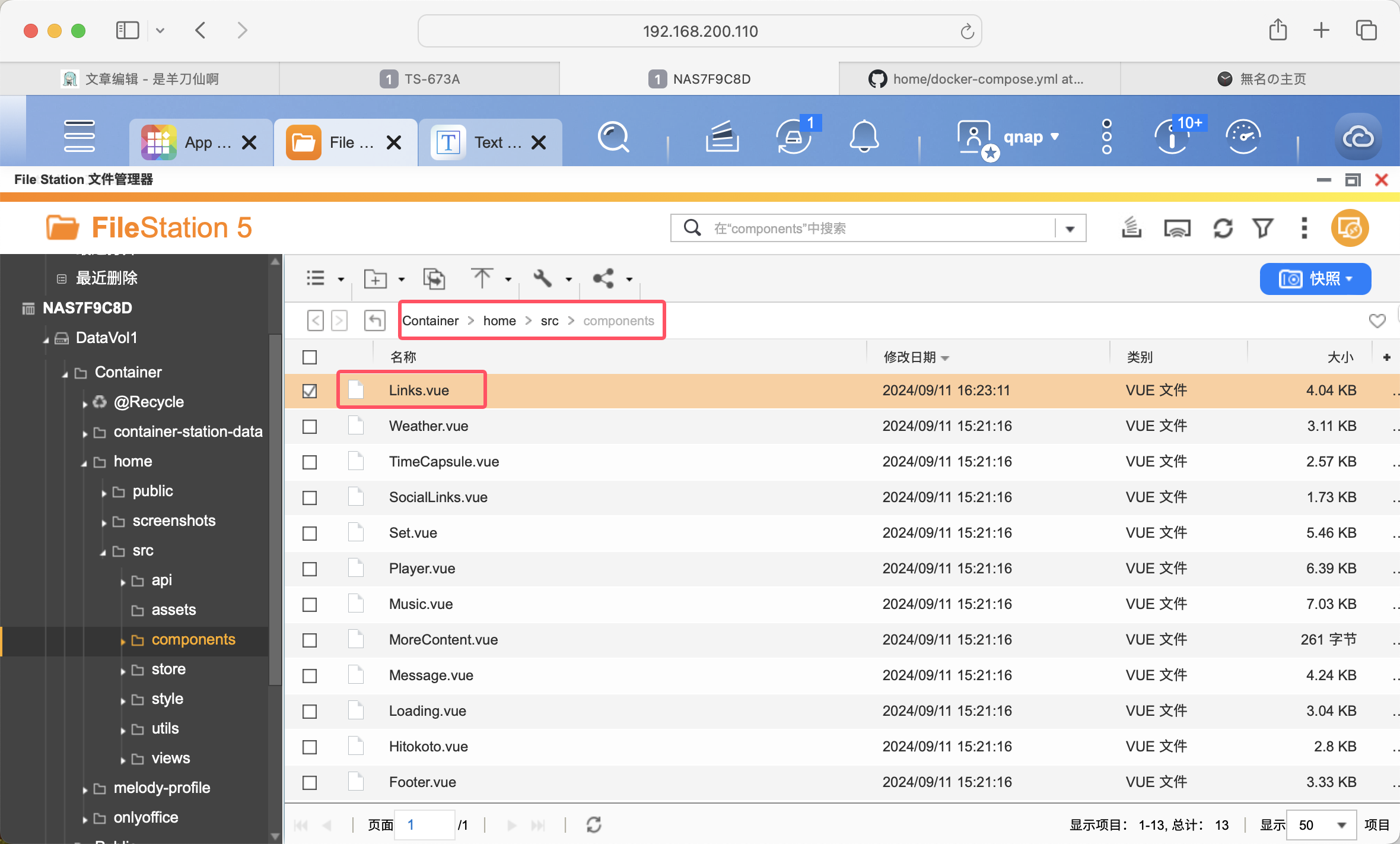Click the qnap user avatar icon
1400x844 pixels.
coord(976,138)
